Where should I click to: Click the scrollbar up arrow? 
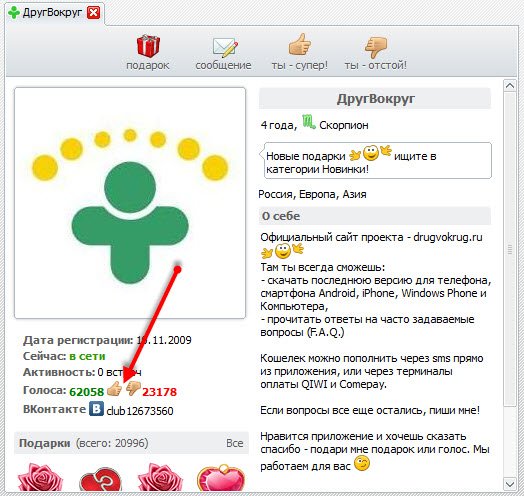tap(510, 86)
